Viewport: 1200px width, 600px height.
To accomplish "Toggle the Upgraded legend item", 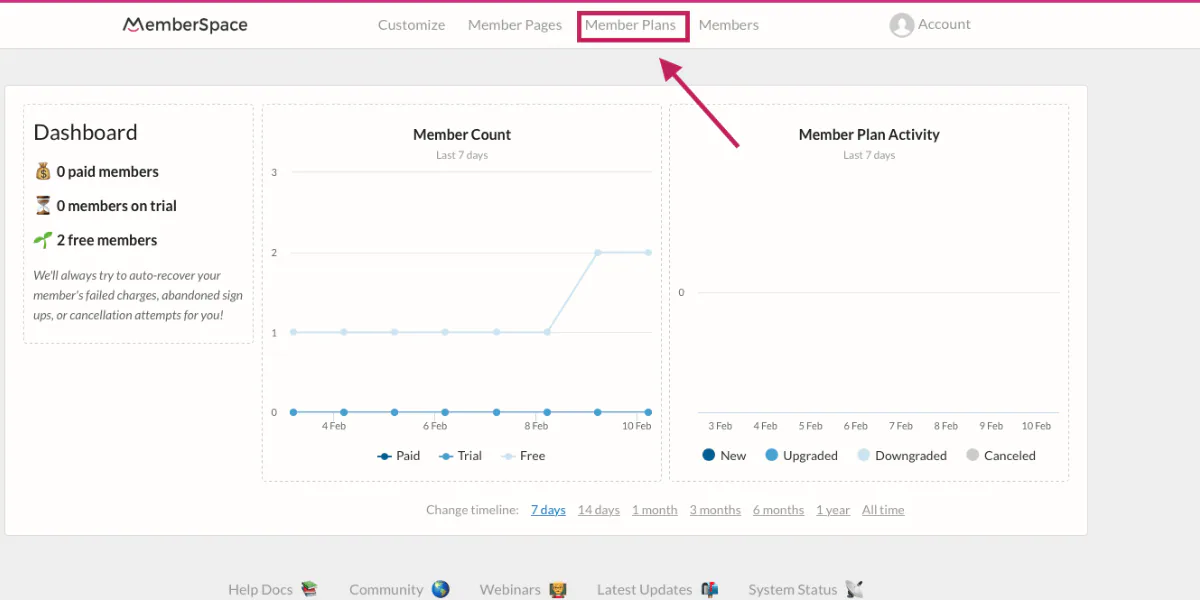I will tap(801, 455).
